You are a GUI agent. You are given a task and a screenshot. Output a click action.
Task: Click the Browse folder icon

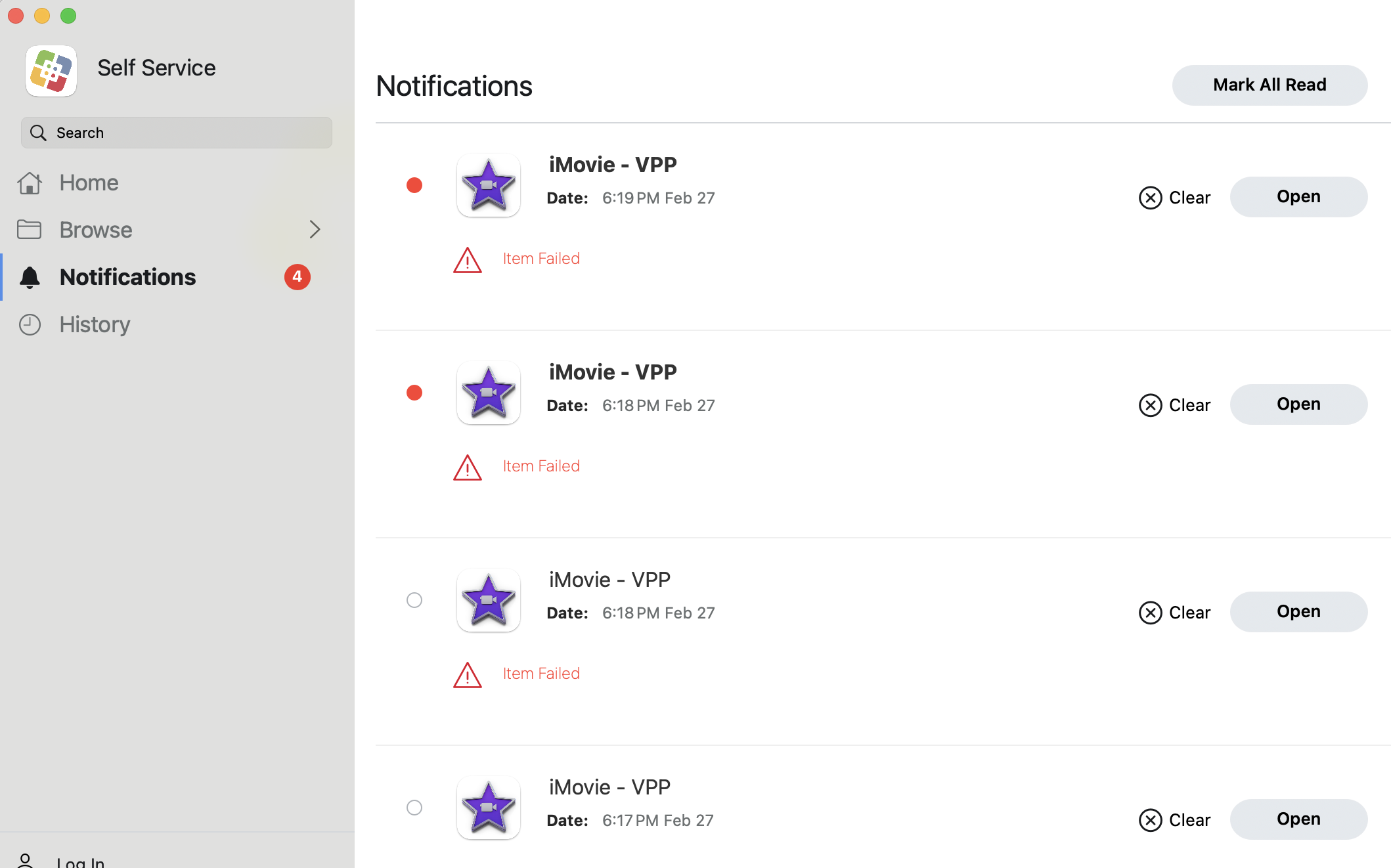30,230
